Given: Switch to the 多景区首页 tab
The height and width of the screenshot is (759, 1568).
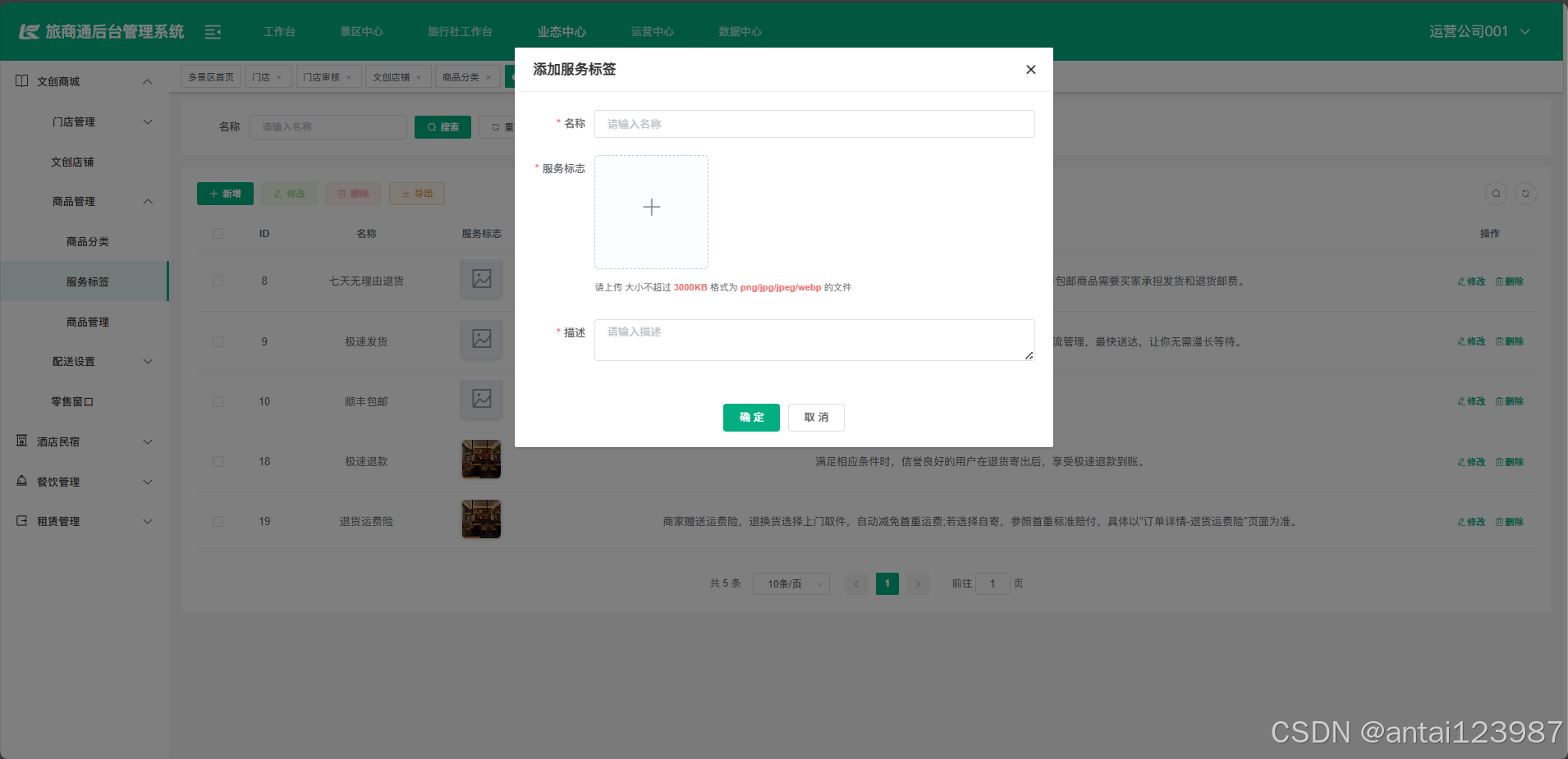Looking at the screenshot, I should (211, 77).
